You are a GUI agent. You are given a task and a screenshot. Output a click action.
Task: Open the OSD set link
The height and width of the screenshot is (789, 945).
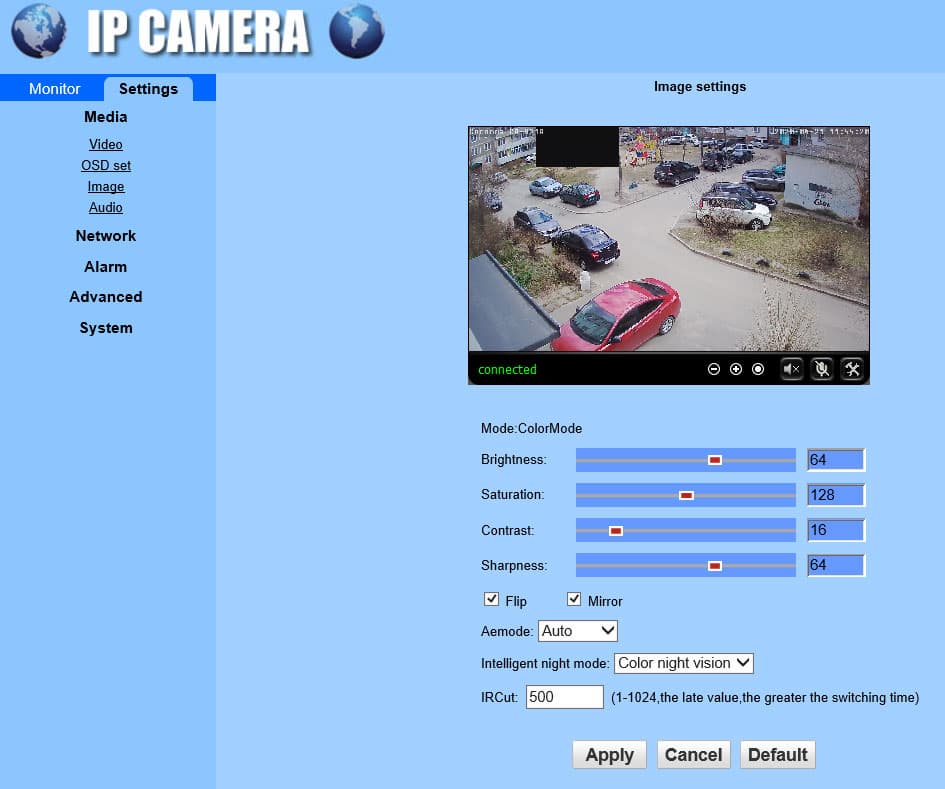106,165
